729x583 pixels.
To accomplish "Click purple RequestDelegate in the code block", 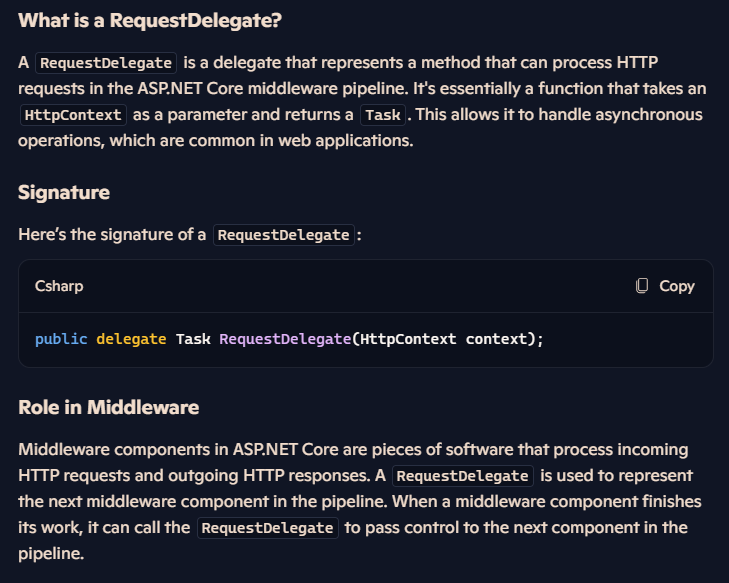I will [285, 339].
